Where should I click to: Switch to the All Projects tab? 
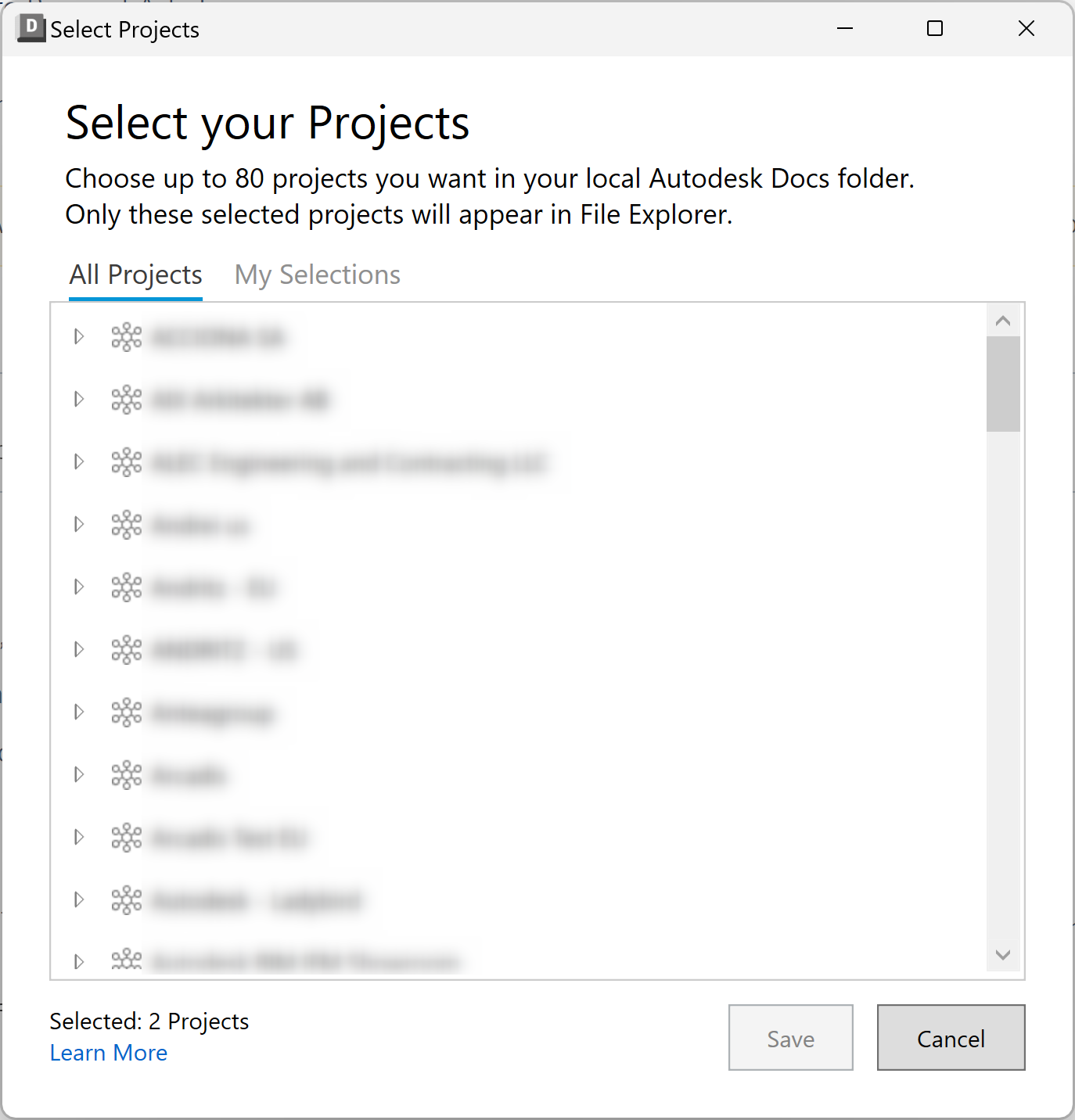point(135,275)
